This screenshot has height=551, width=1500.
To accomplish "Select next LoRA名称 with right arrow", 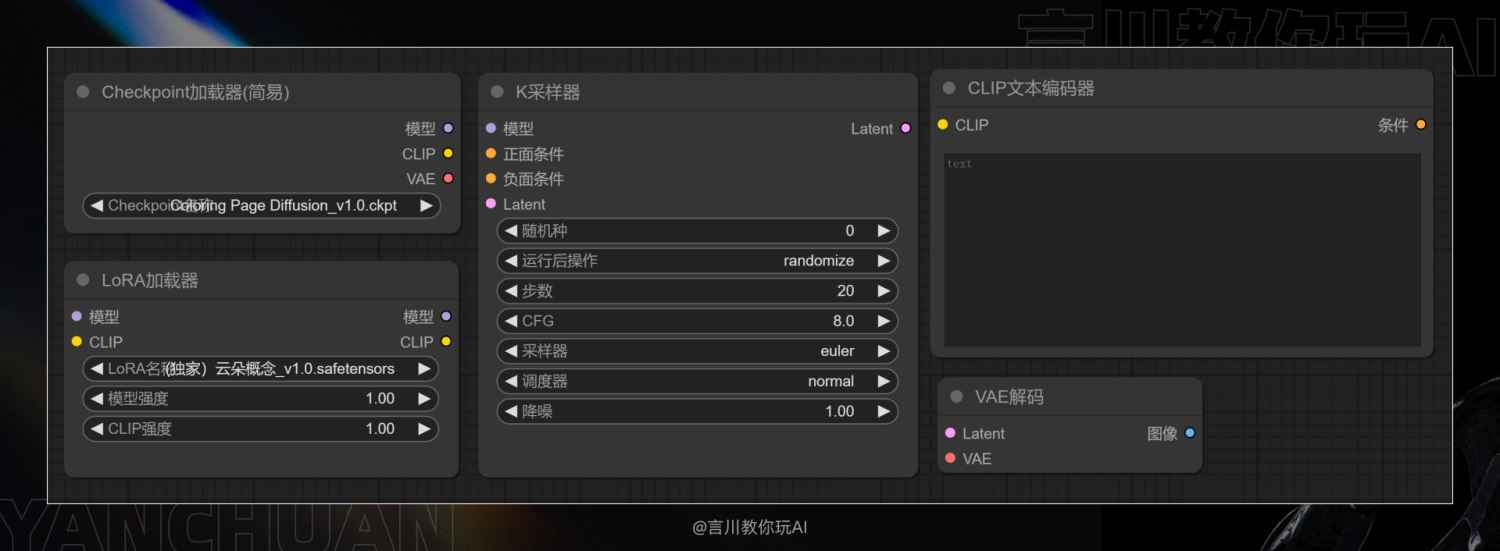I will click(424, 368).
